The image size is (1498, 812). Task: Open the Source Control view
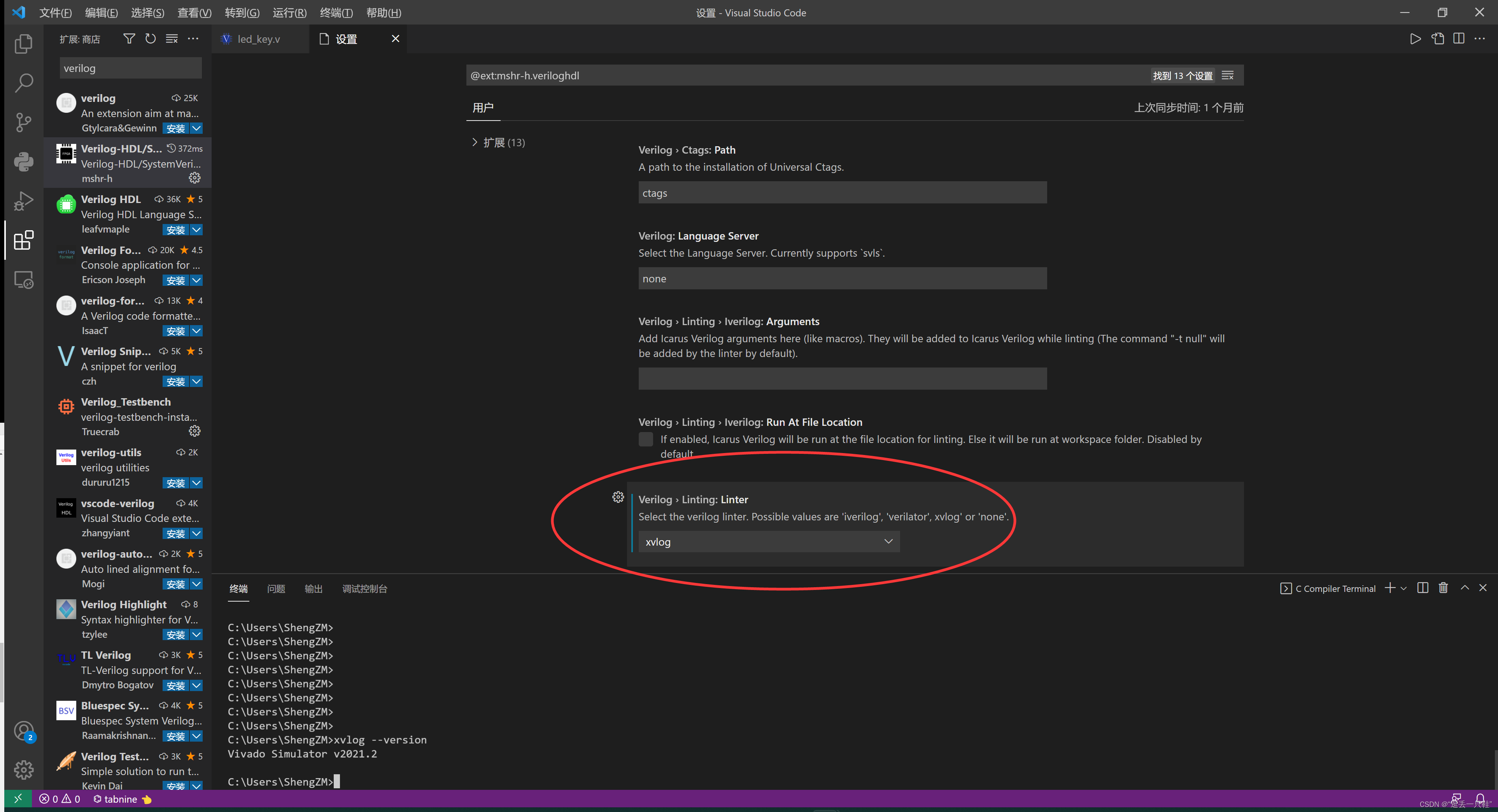[x=23, y=122]
